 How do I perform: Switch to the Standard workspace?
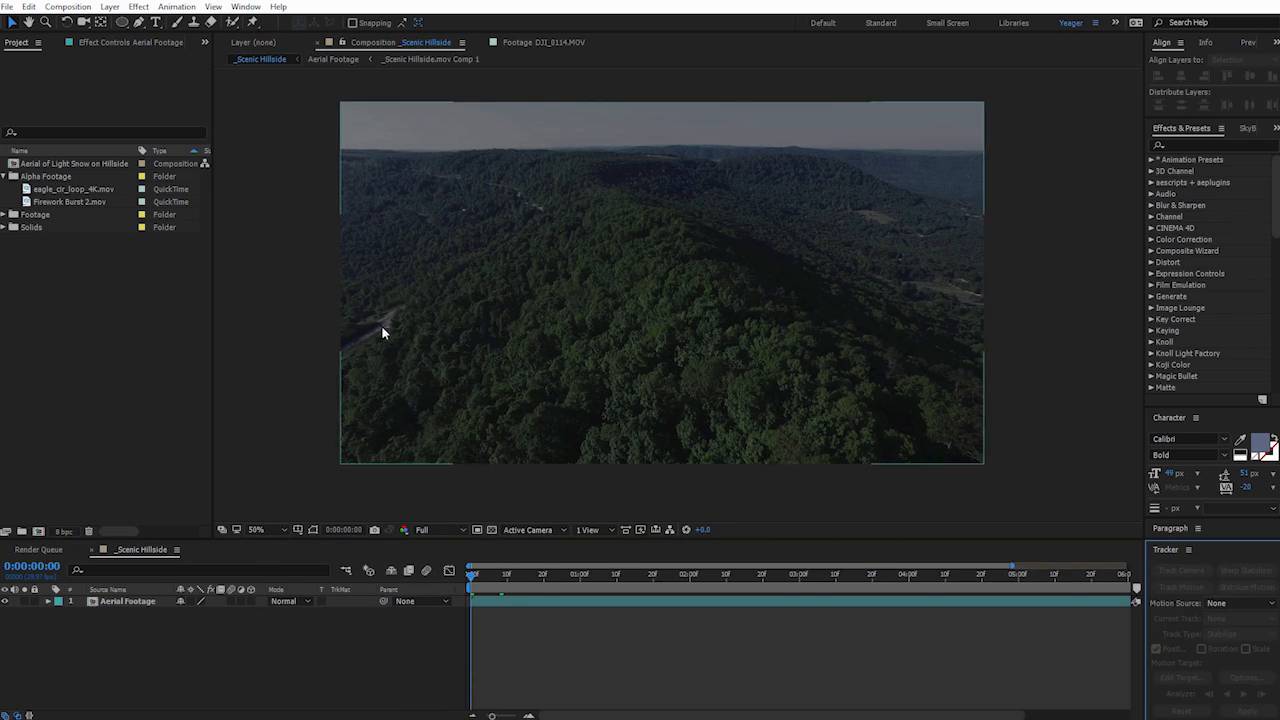tap(881, 23)
